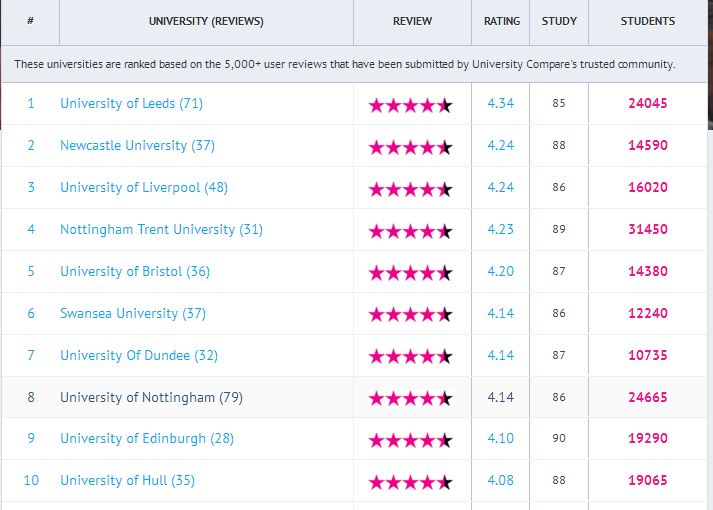Select the star rating for University of Leeds
The width and height of the screenshot is (713, 510).
411,105
